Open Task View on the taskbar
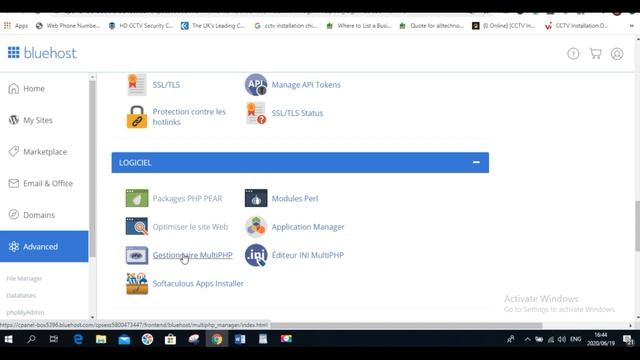Image resolution: width=640 pixels, height=360 pixels. click(53, 339)
